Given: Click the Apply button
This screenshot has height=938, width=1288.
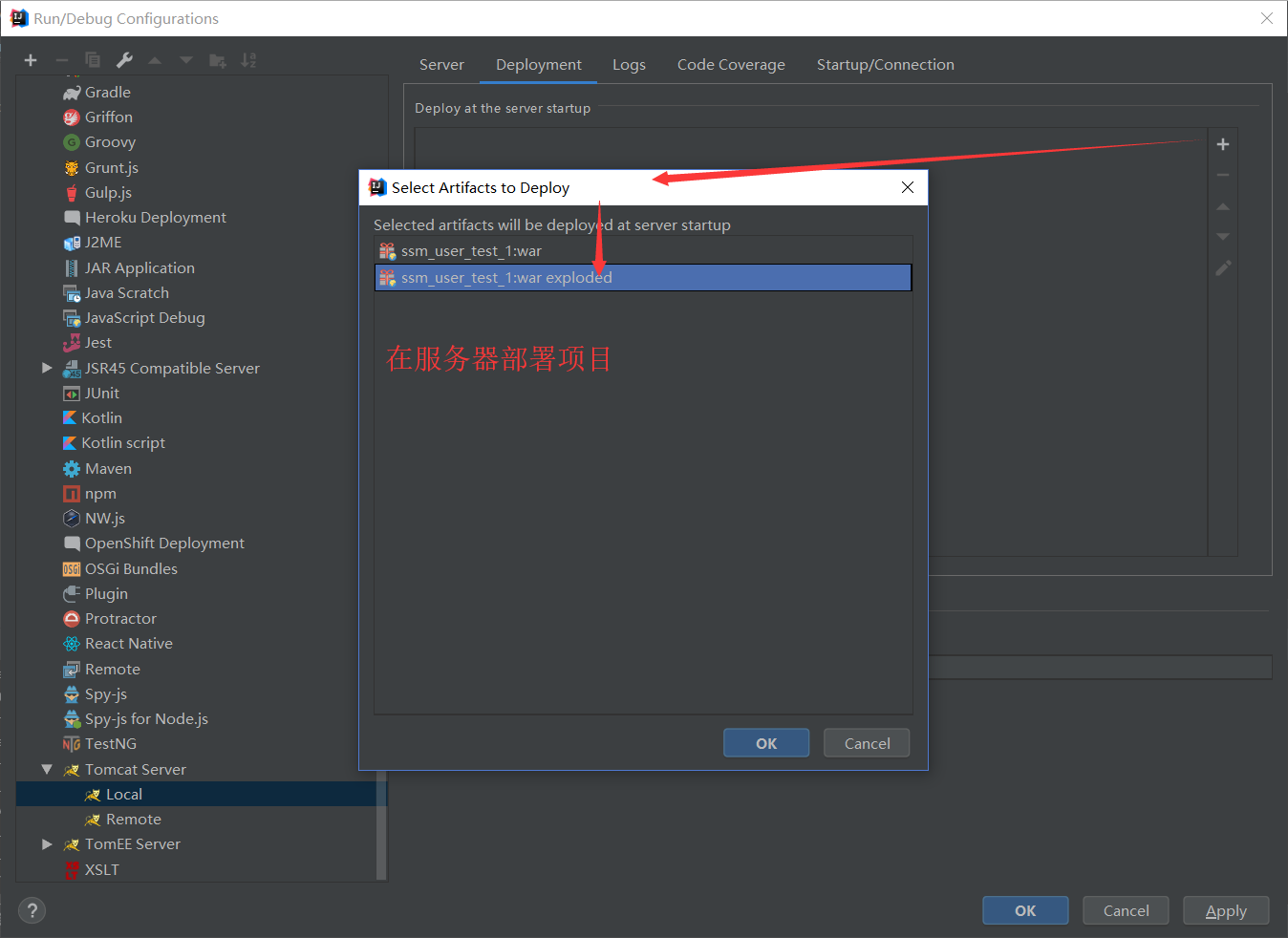Looking at the screenshot, I should [x=1226, y=910].
